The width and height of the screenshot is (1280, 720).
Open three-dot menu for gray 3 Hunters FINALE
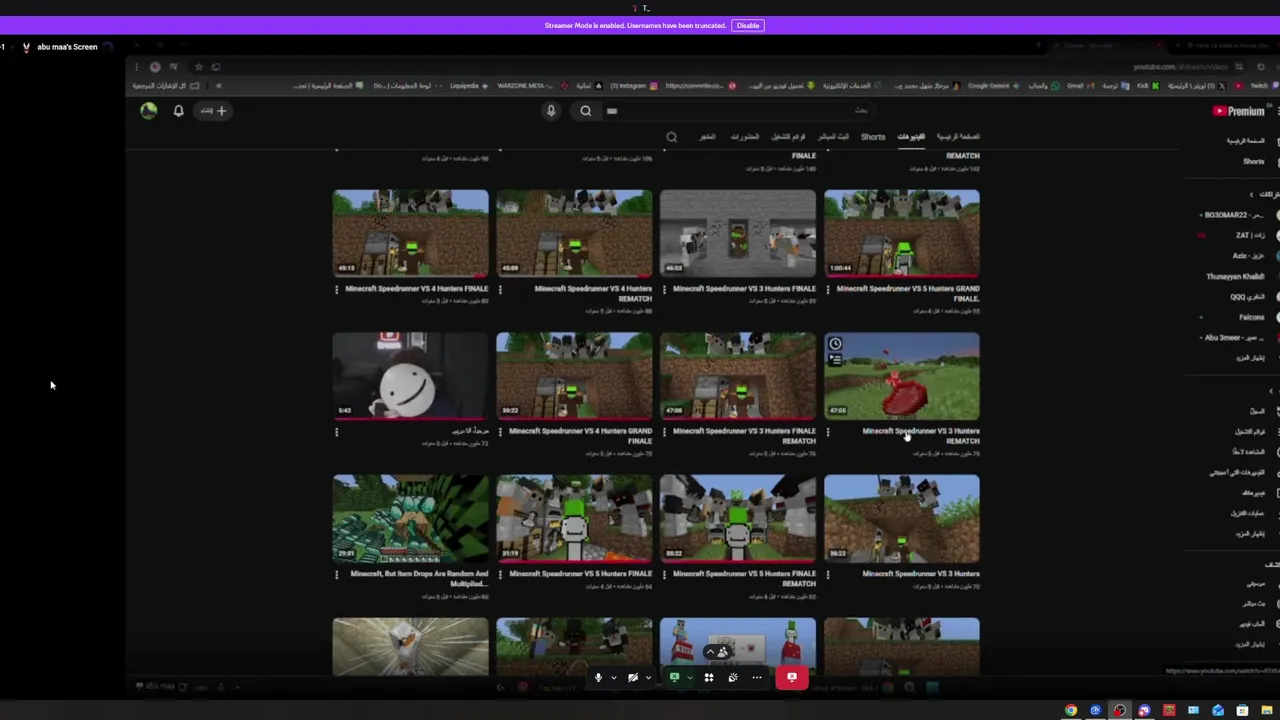pyautogui.click(x=664, y=289)
